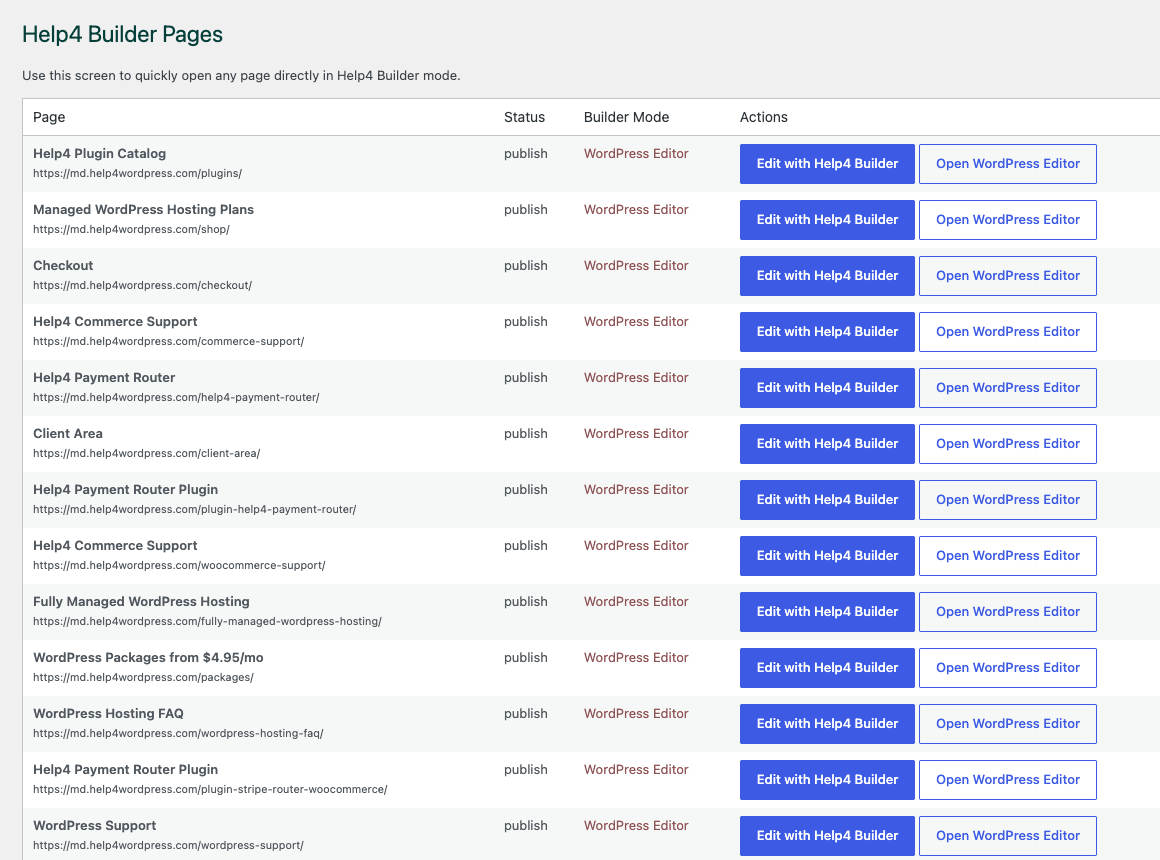Click the md.help4wordpress.com/shop/ URL
The width and height of the screenshot is (1160, 860).
pos(131,229)
